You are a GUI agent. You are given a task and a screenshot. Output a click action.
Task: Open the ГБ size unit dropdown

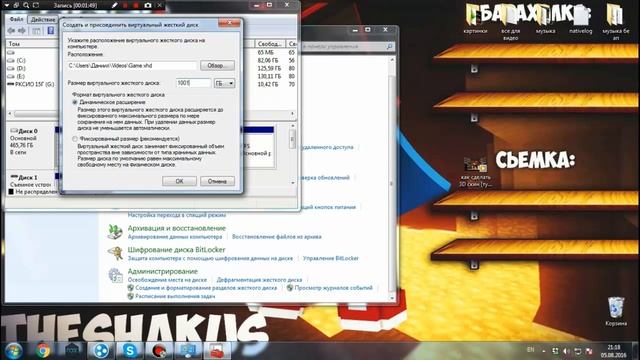click(224, 83)
